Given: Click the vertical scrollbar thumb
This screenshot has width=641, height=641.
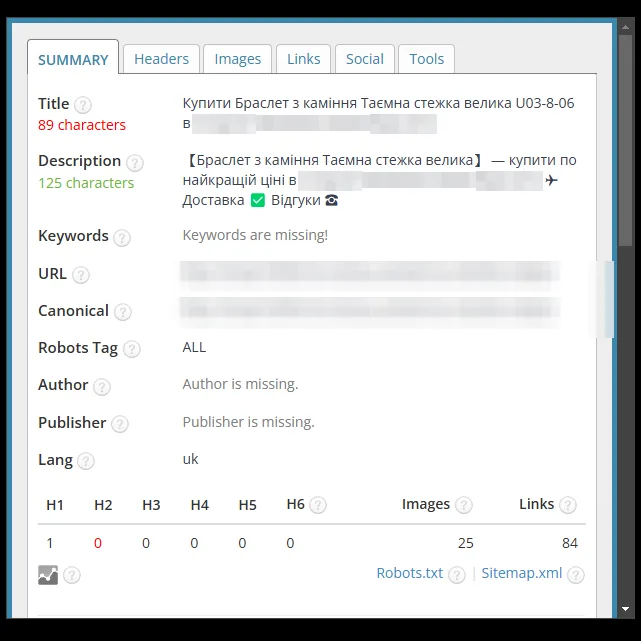Looking at the screenshot, I should 625,140.
